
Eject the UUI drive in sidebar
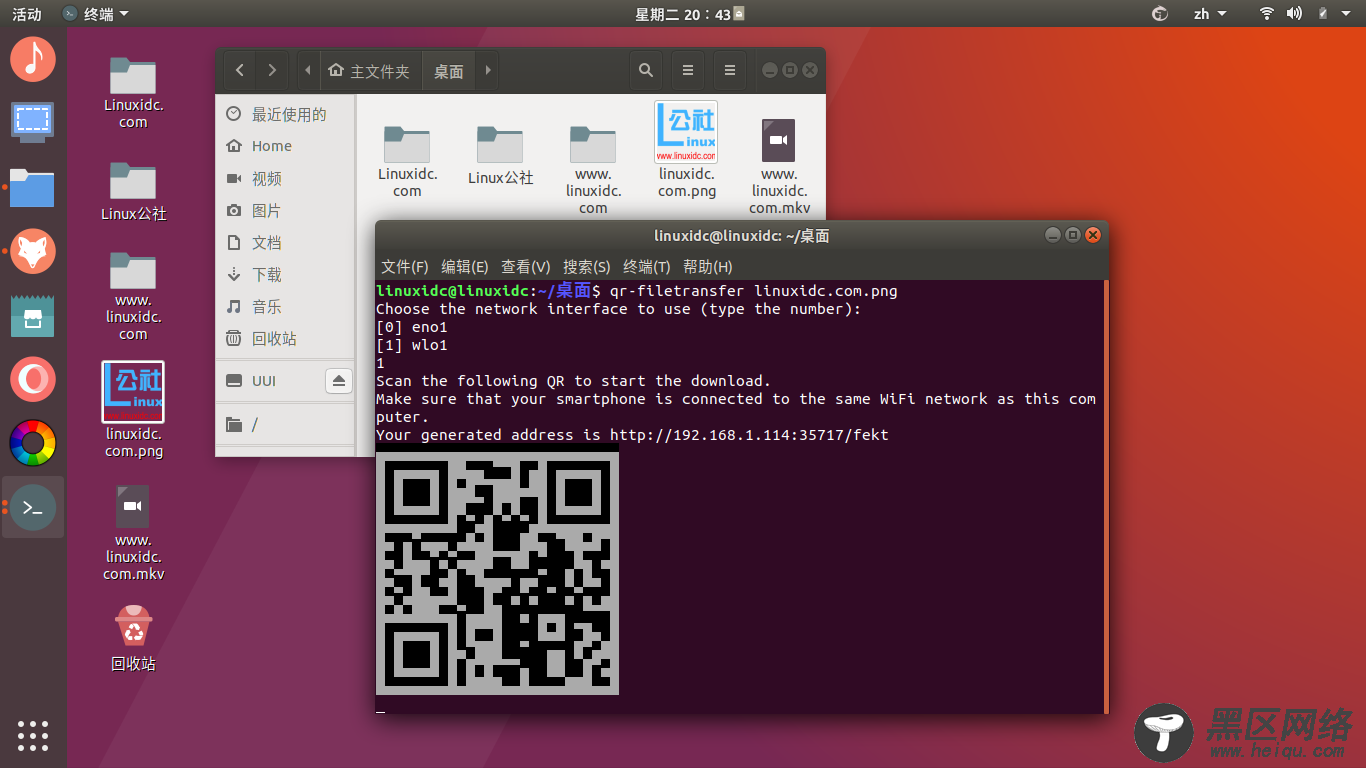coord(338,381)
